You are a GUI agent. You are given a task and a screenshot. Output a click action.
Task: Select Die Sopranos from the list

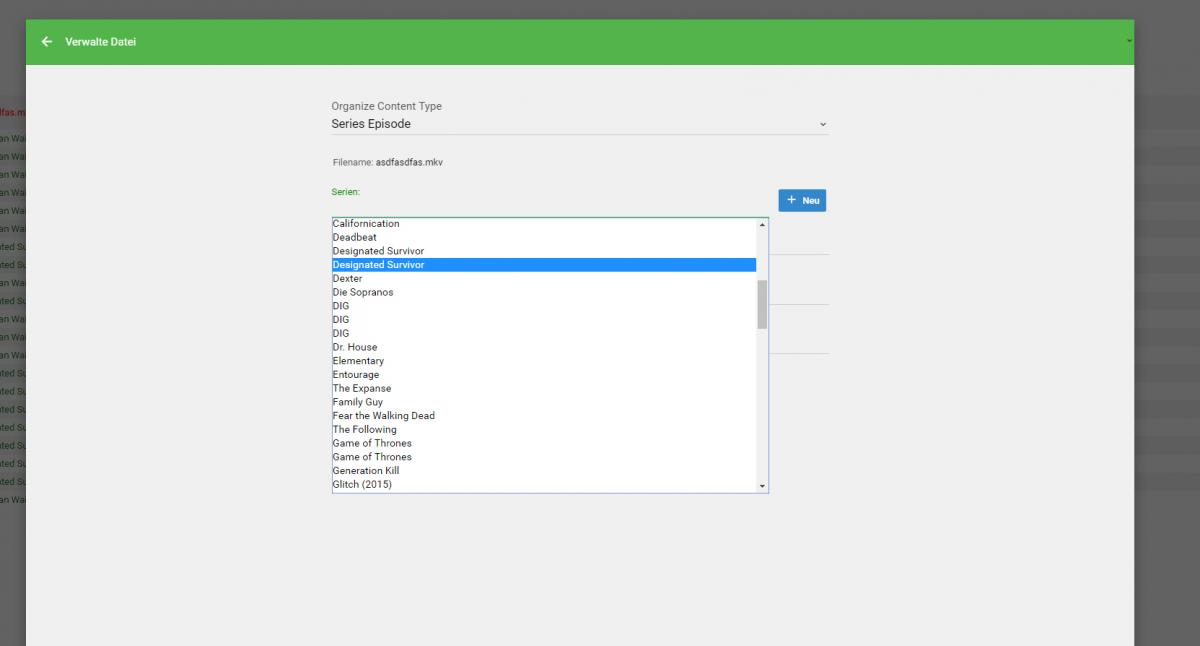pyautogui.click(x=544, y=292)
